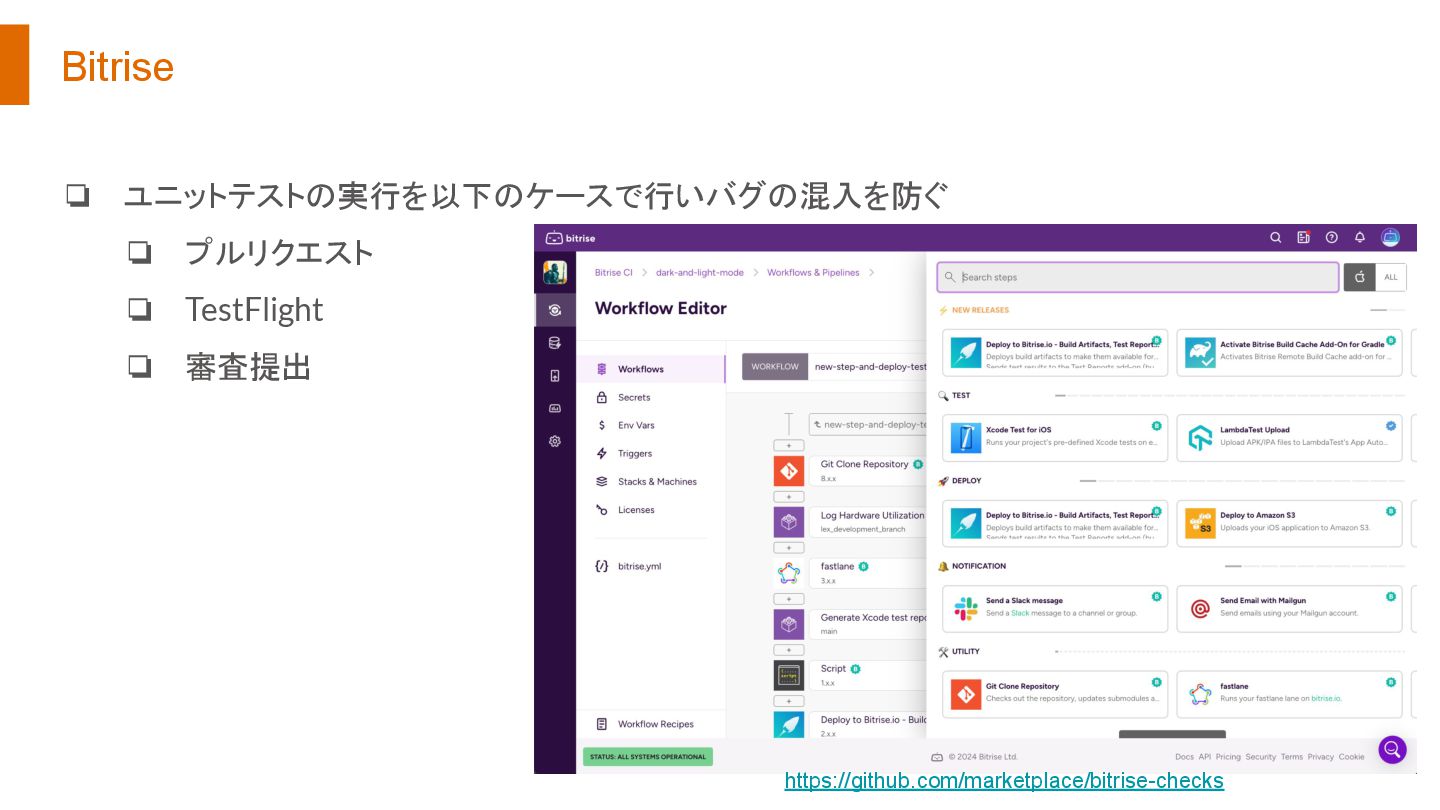This screenshot has height=810, width=1440.
Task: Select the Send a Slack message card
Action: tap(1055, 608)
